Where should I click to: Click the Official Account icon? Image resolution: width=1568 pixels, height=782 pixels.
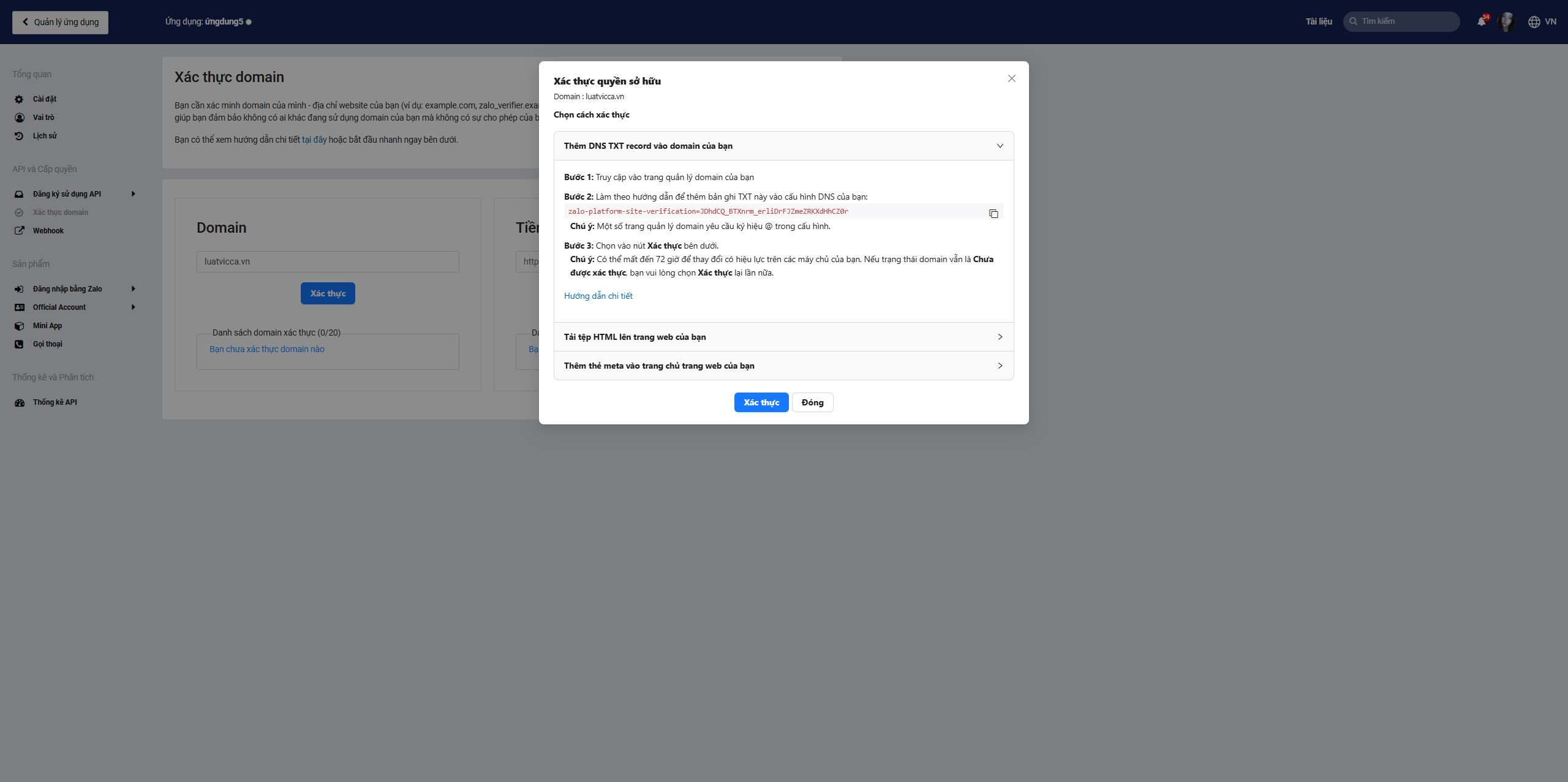tap(19, 307)
